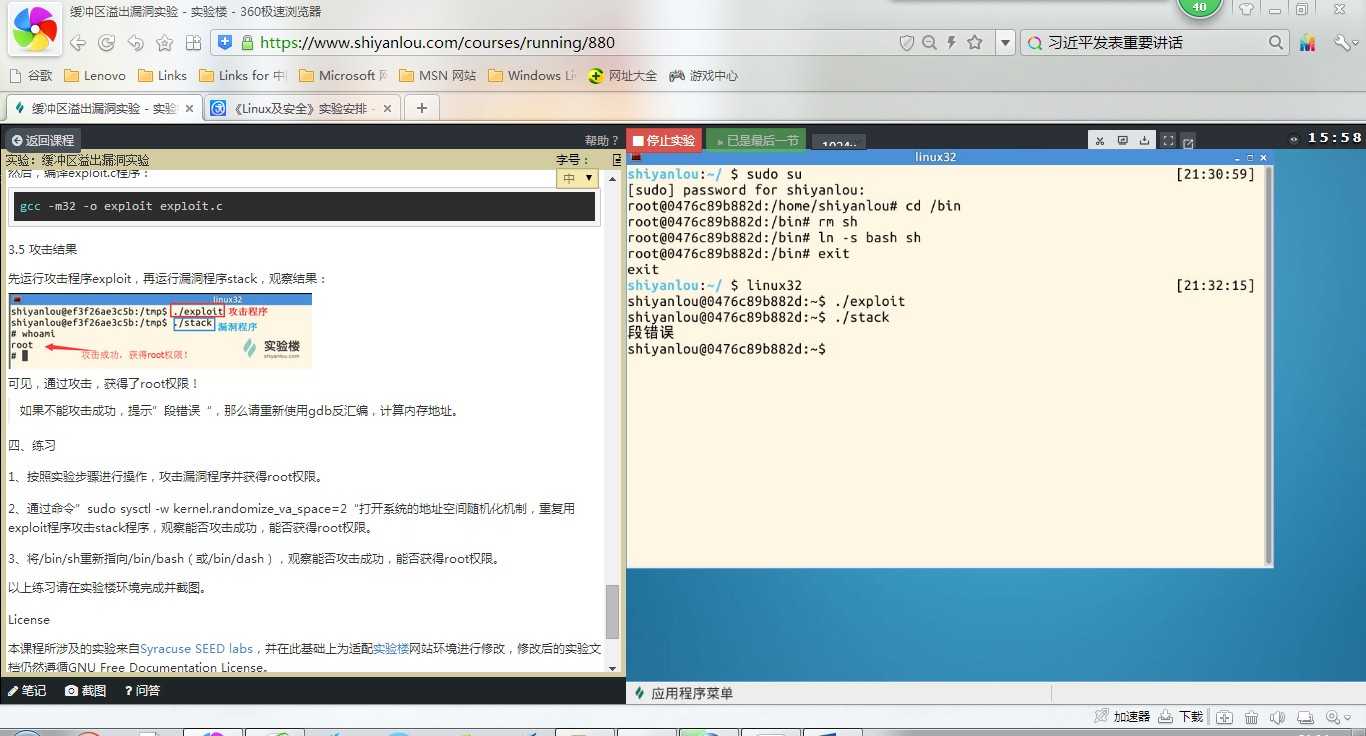Viewport: 1366px width, 736px height.
Task: Click the lightning speed-mode icon
Action: coord(951,43)
